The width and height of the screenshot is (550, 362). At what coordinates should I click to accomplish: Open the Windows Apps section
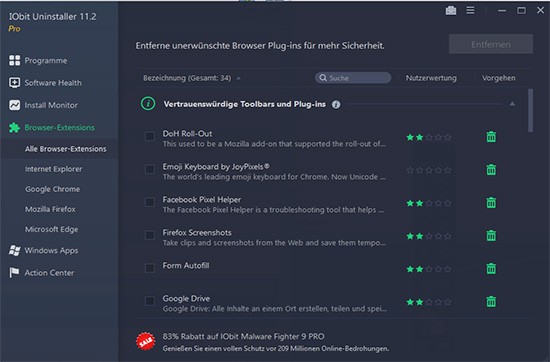tap(51, 250)
